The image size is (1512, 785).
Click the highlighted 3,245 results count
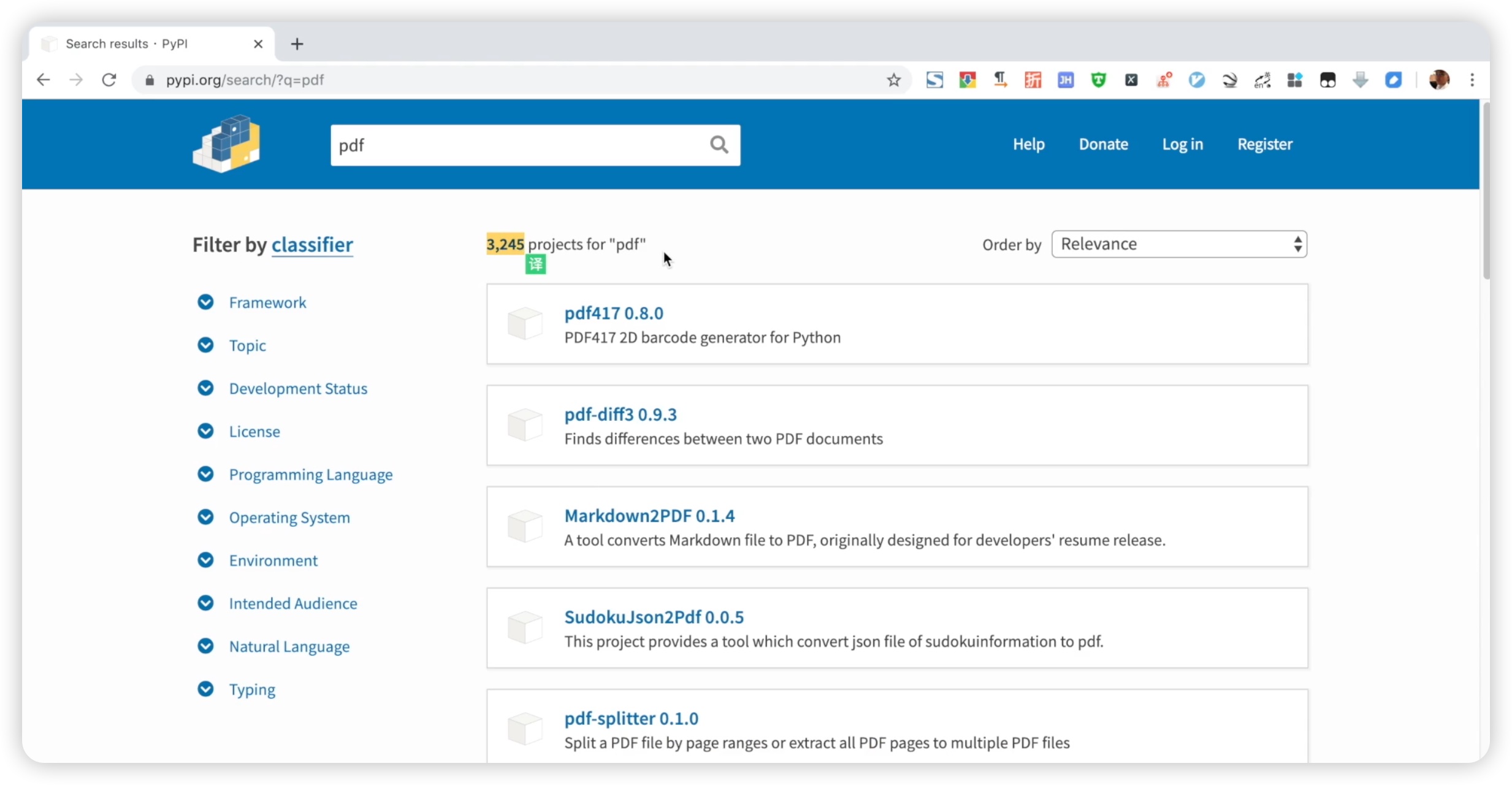pyautogui.click(x=505, y=244)
